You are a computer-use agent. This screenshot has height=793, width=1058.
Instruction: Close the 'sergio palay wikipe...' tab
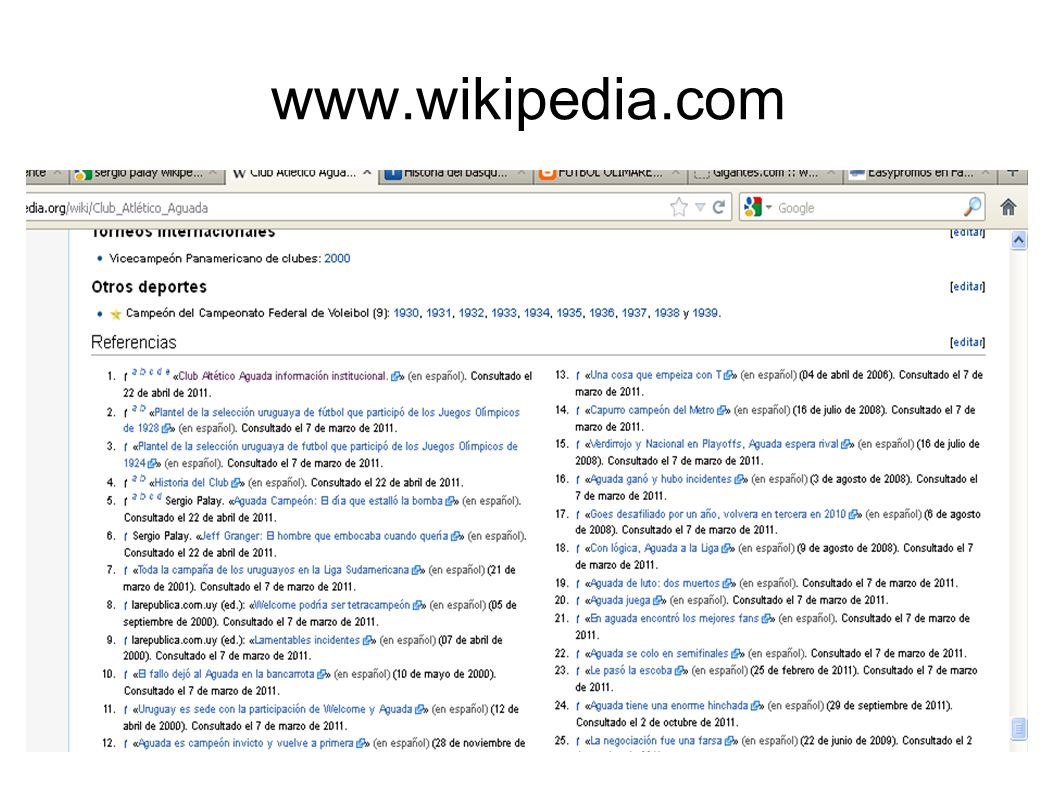tap(213, 173)
